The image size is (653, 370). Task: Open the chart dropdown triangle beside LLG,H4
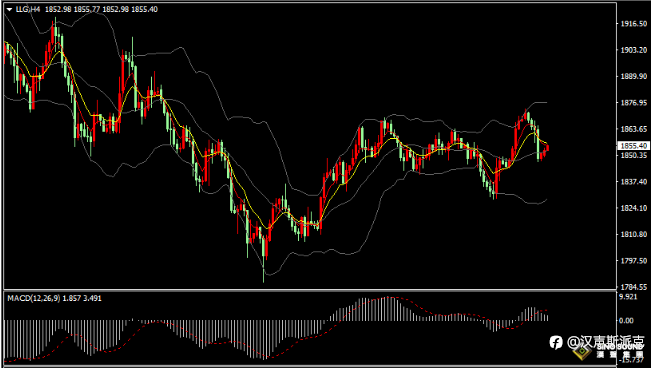[9, 9]
